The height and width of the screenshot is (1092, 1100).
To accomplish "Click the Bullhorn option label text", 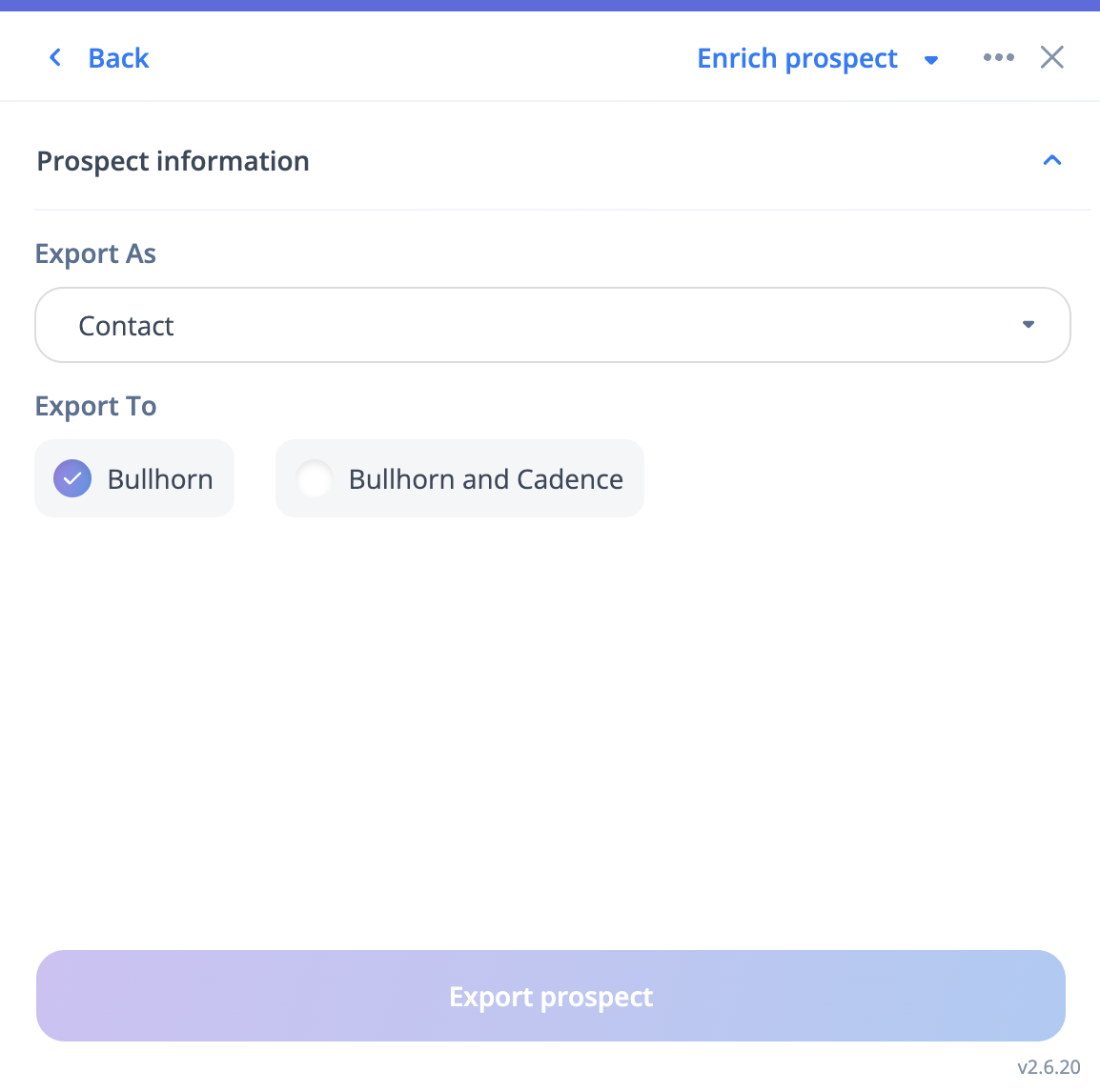I will pos(160,478).
